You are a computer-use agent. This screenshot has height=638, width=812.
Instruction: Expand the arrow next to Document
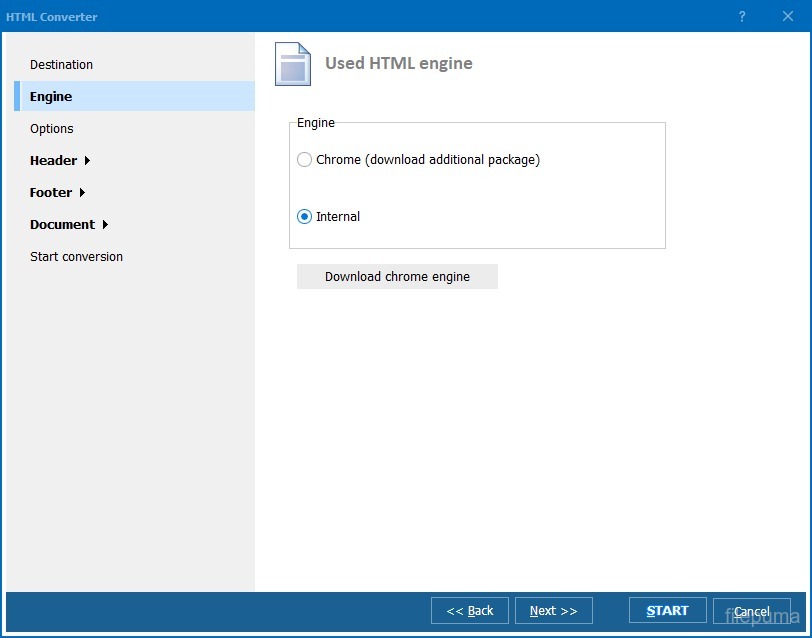click(x=105, y=225)
